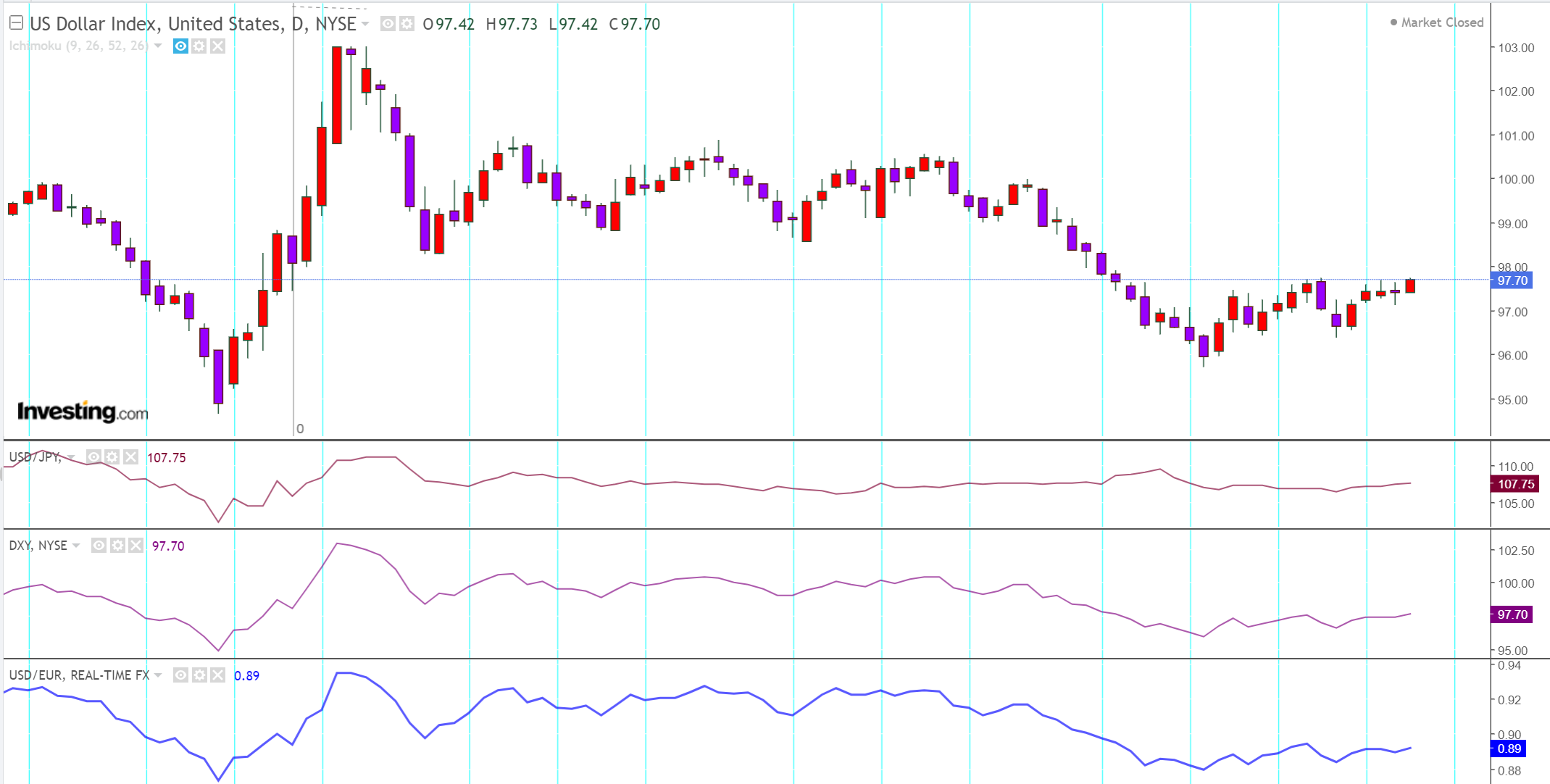The height and width of the screenshot is (784, 1550).
Task: Remove the USD/JPY comparison pane
Action: coord(130,457)
